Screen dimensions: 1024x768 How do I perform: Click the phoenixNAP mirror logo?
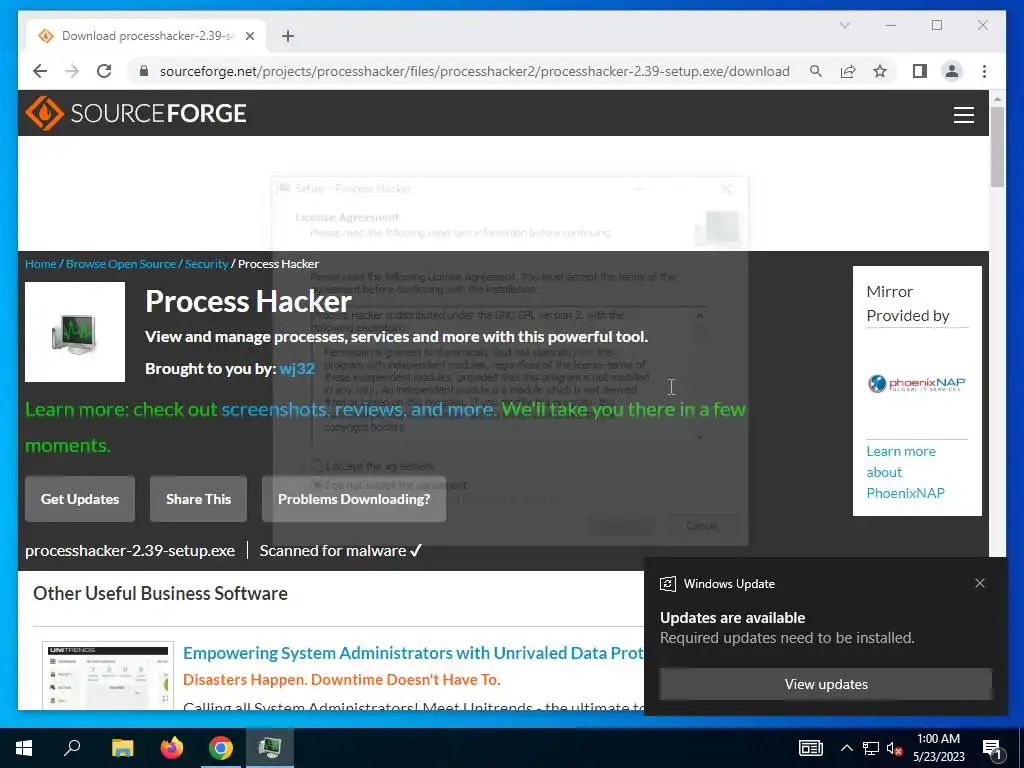[x=917, y=383]
